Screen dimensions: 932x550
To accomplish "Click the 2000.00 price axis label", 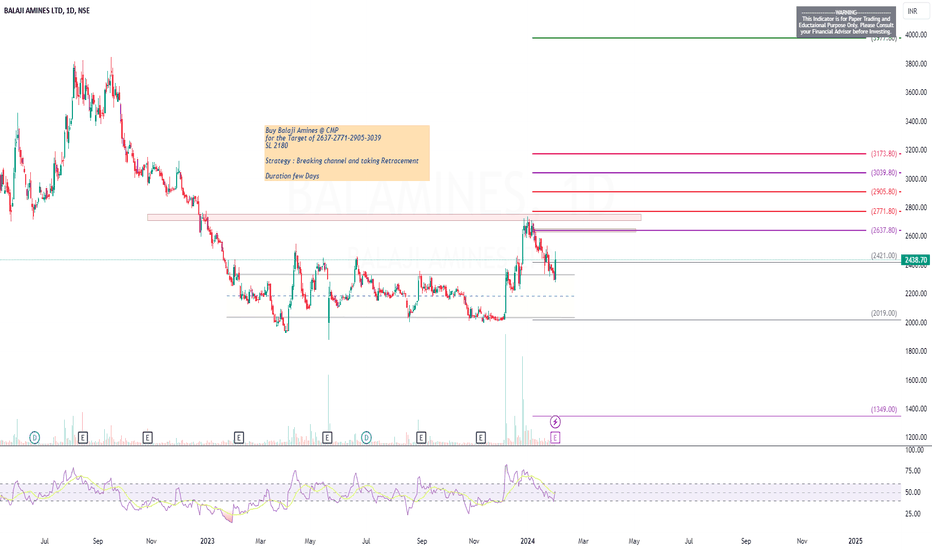I will (916, 322).
